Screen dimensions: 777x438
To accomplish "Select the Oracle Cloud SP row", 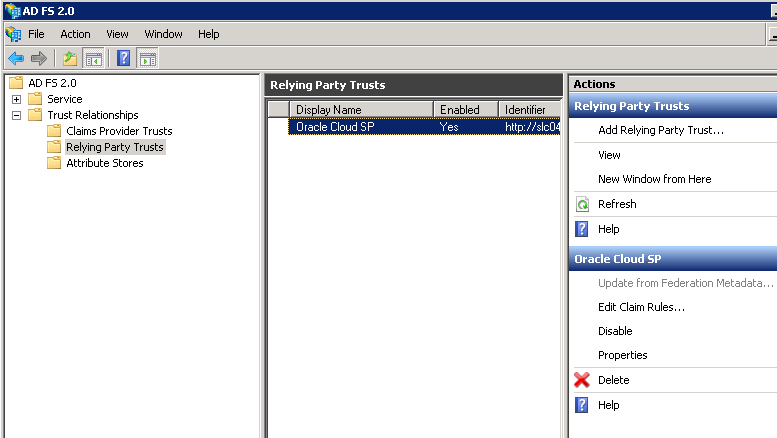I will coord(424,127).
